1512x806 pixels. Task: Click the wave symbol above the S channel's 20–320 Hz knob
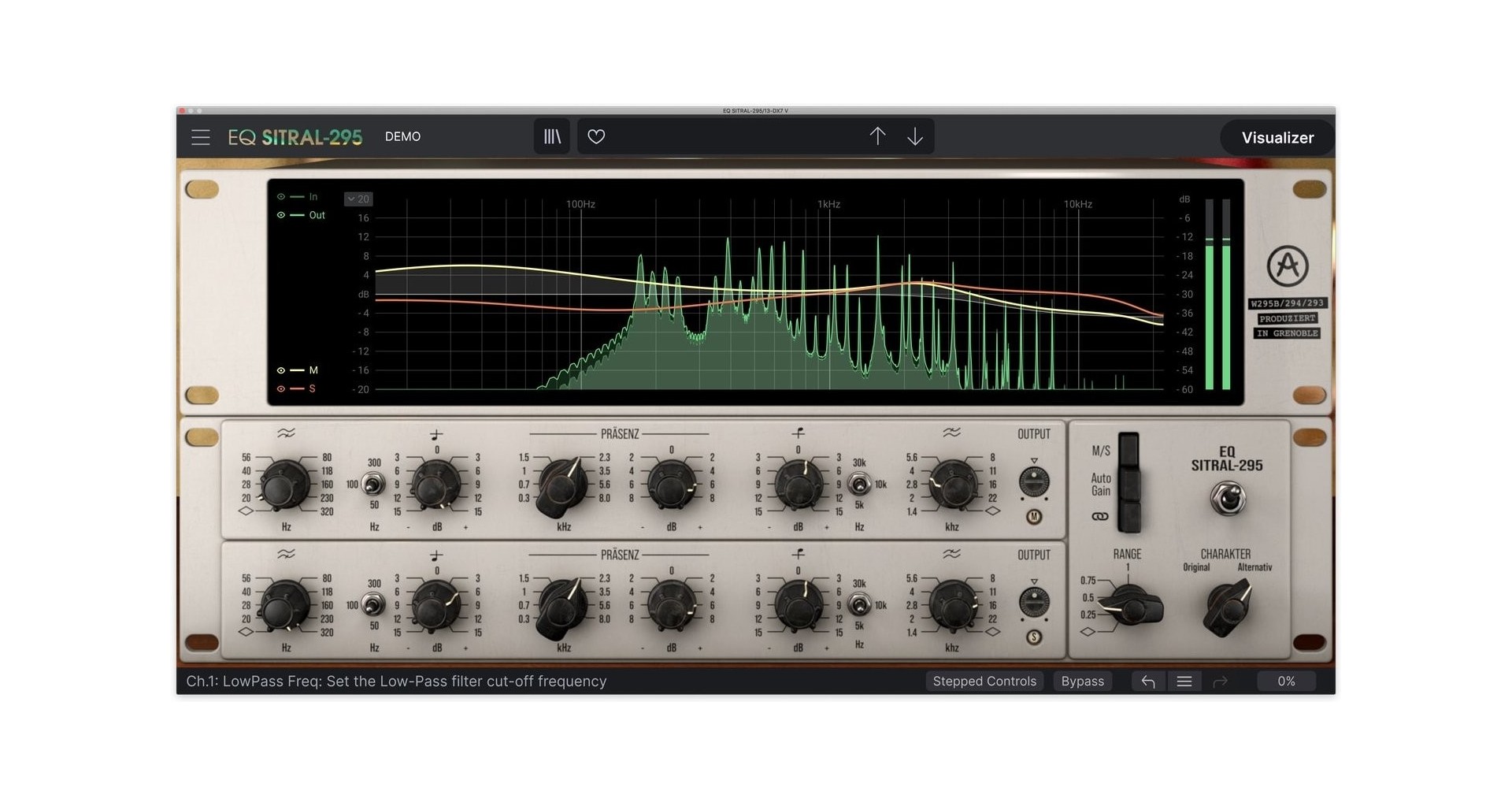tap(286, 554)
